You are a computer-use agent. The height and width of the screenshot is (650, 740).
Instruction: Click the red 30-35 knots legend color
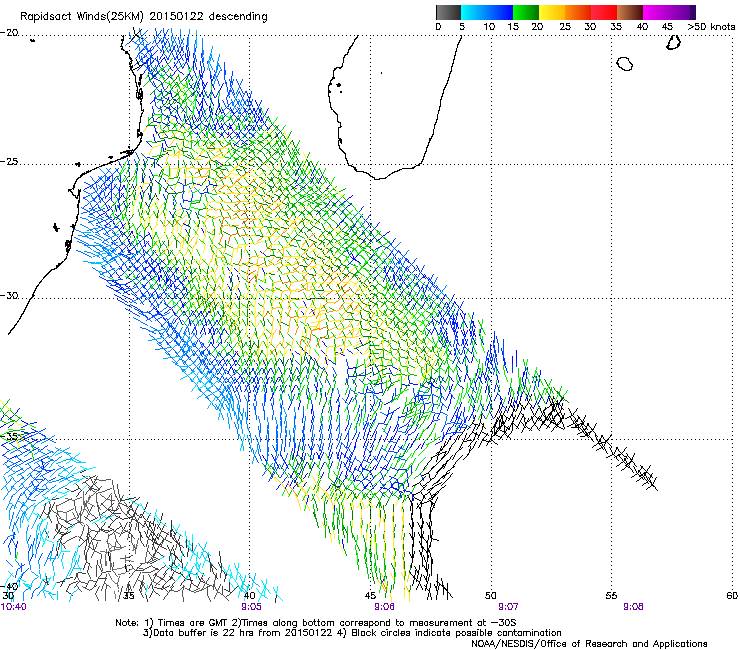(x=604, y=12)
